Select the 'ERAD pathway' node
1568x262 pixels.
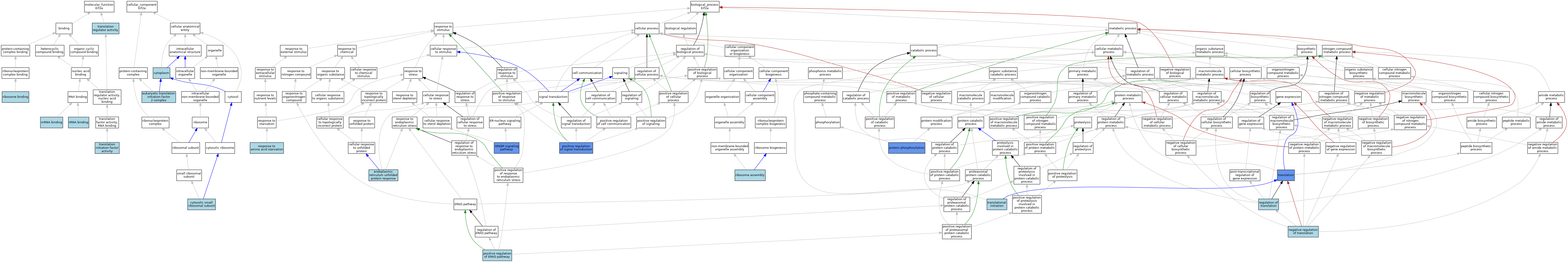pos(465,204)
